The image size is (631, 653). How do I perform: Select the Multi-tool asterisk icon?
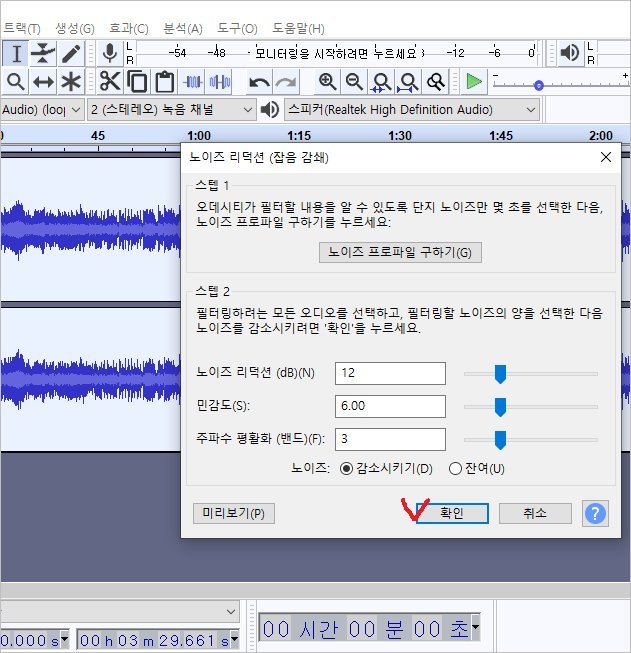coord(70,82)
